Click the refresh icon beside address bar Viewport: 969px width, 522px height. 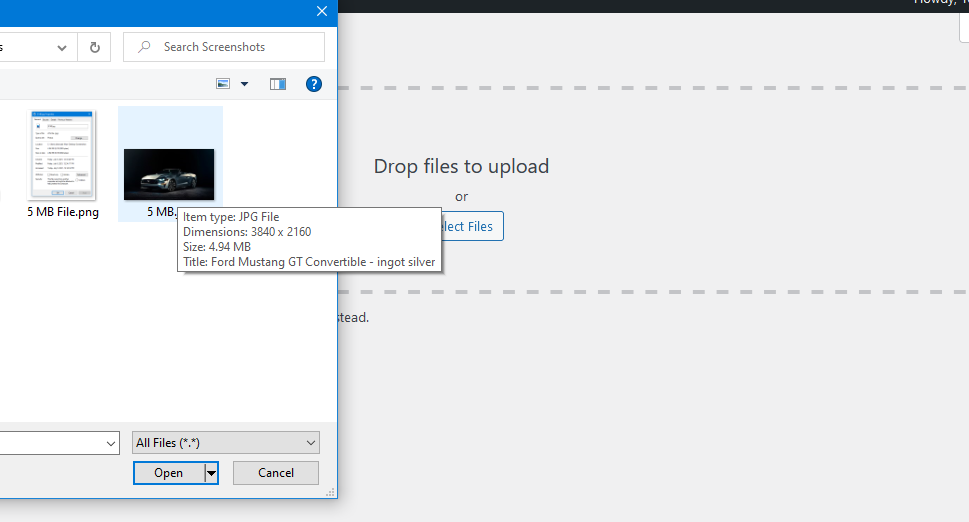tap(95, 47)
